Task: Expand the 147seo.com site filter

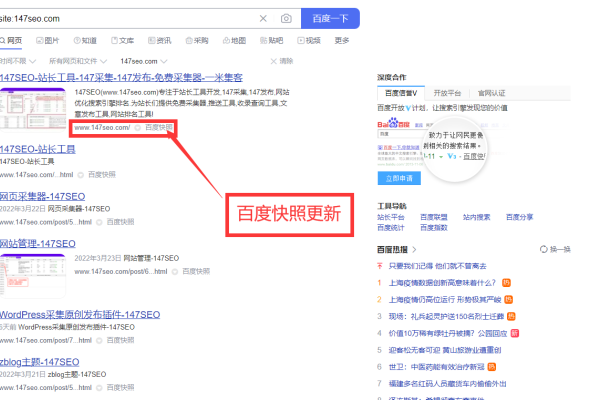Action: point(143,61)
